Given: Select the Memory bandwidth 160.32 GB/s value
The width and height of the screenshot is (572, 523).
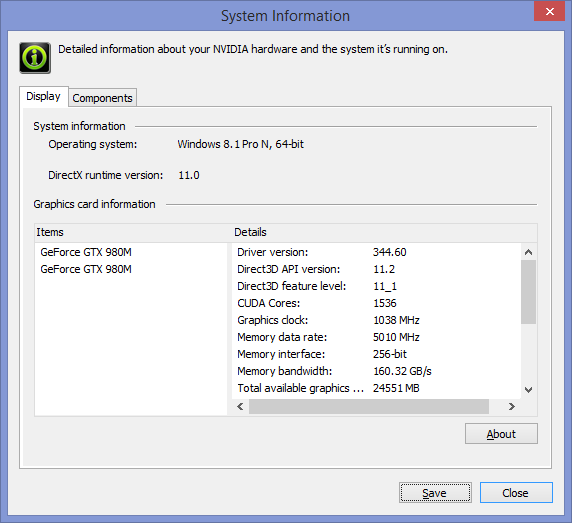Looking at the screenshot, I should tap(402, 371).
